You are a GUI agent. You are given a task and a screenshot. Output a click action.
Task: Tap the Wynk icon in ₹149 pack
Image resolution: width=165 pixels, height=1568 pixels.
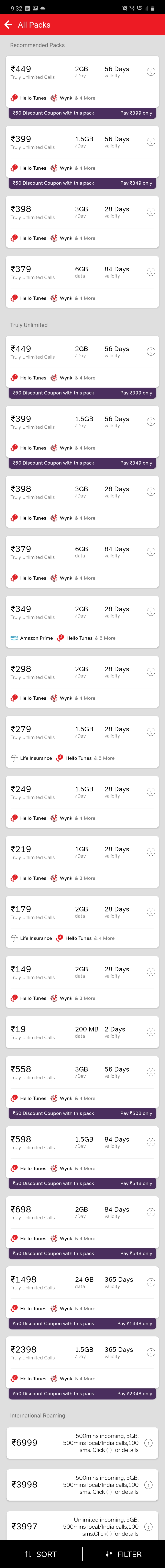click(54, 998)
